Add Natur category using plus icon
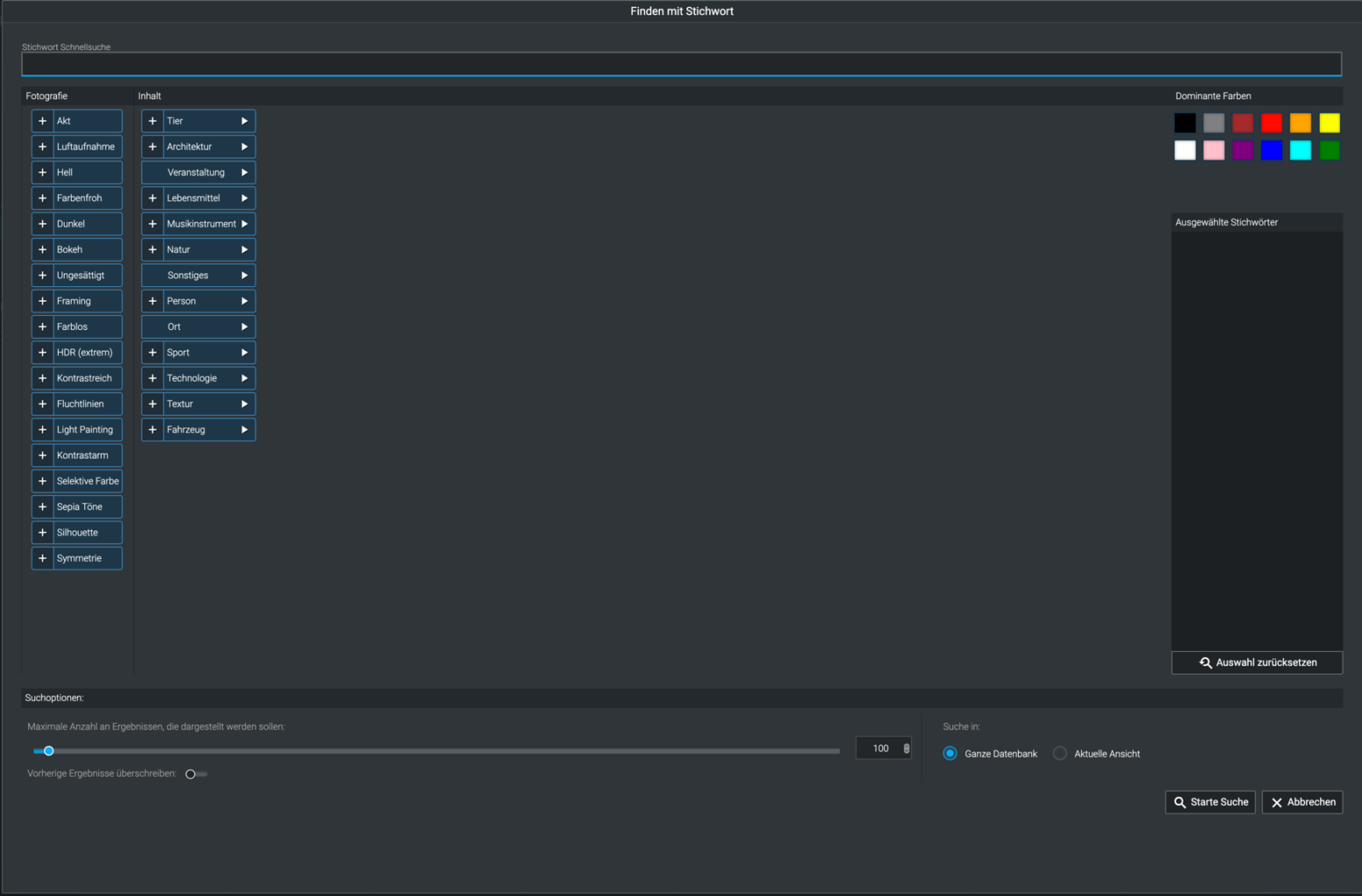The image size is (1362, 896). coord(152,249)
